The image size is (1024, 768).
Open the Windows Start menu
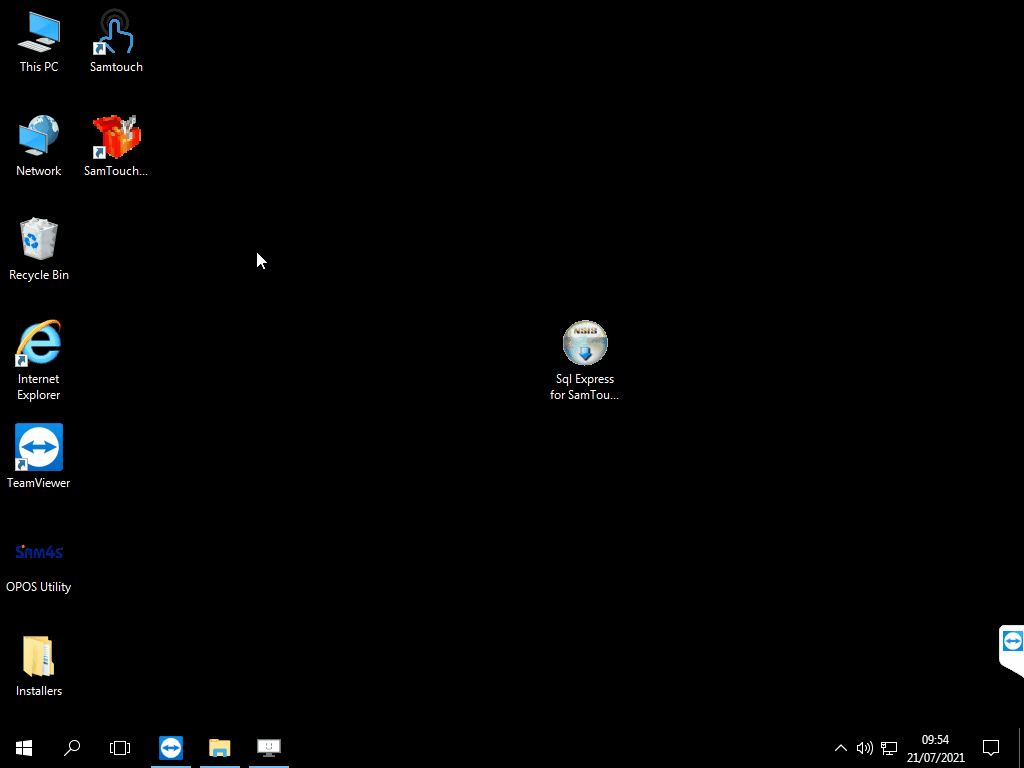click(24, 747)
